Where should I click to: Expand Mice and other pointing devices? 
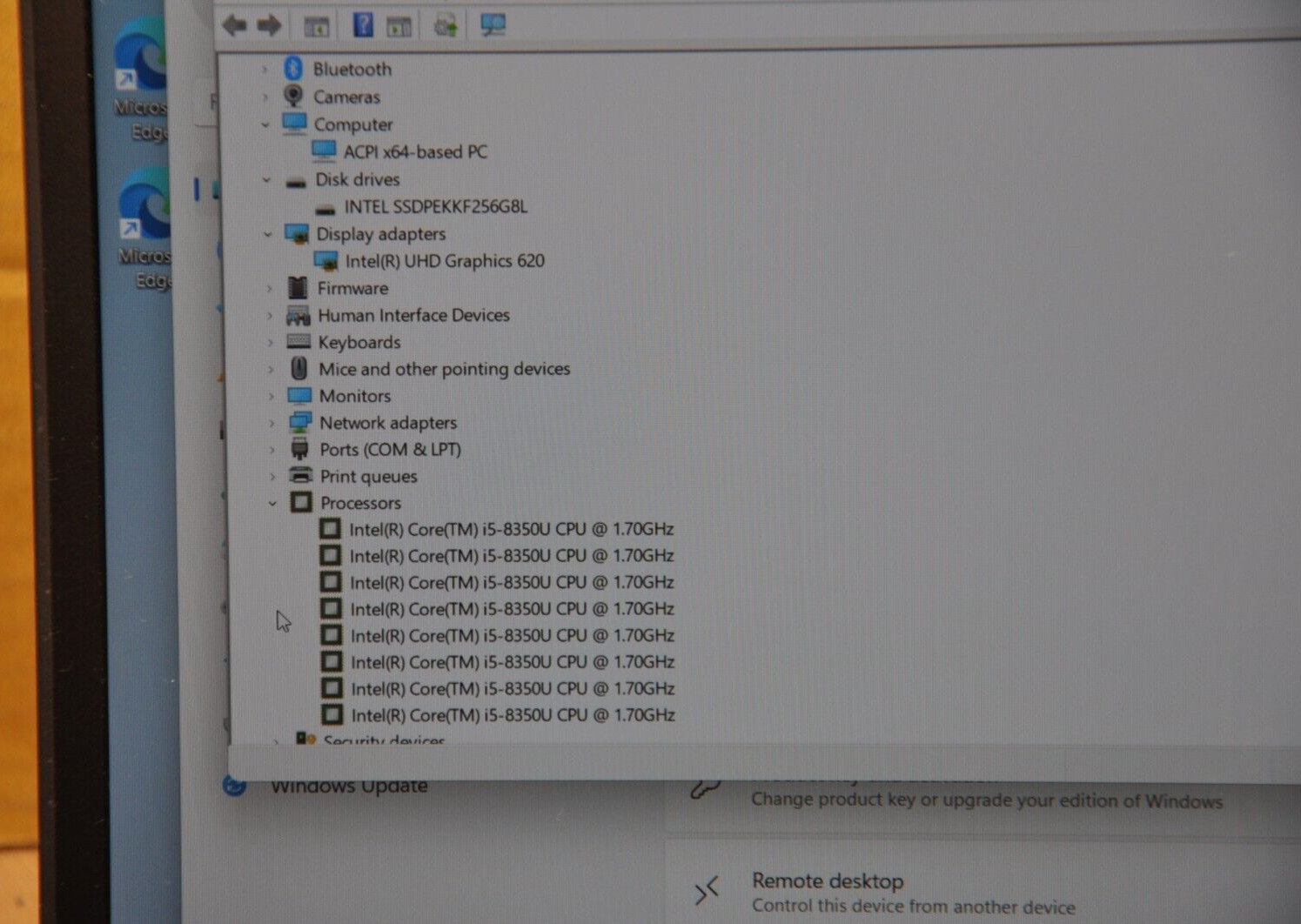point(271,369)
